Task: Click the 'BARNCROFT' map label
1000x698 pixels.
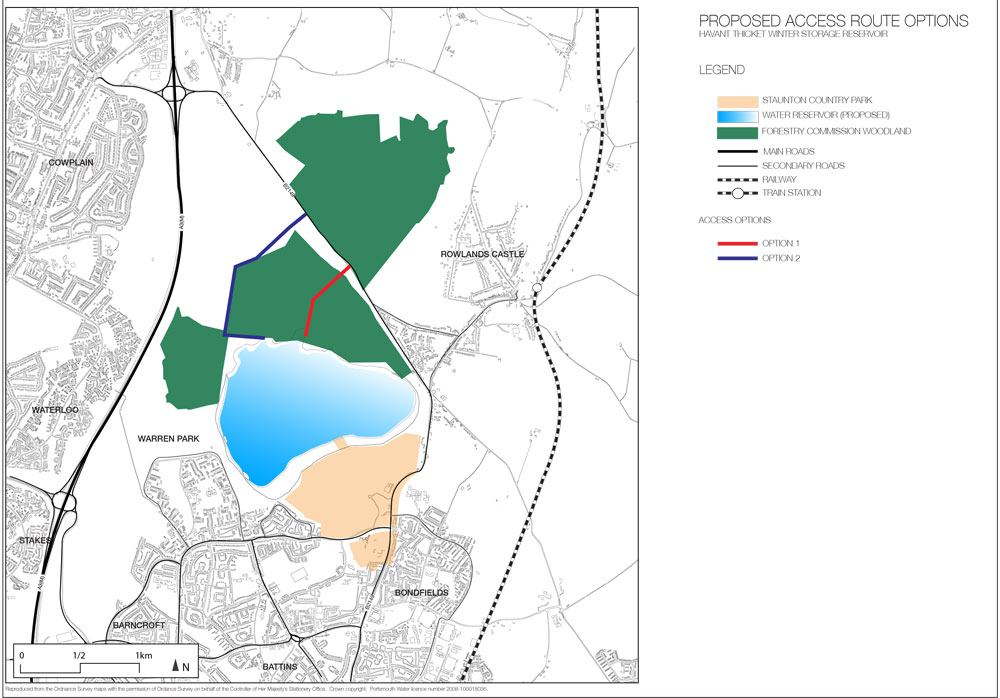Action: (139, 625)
